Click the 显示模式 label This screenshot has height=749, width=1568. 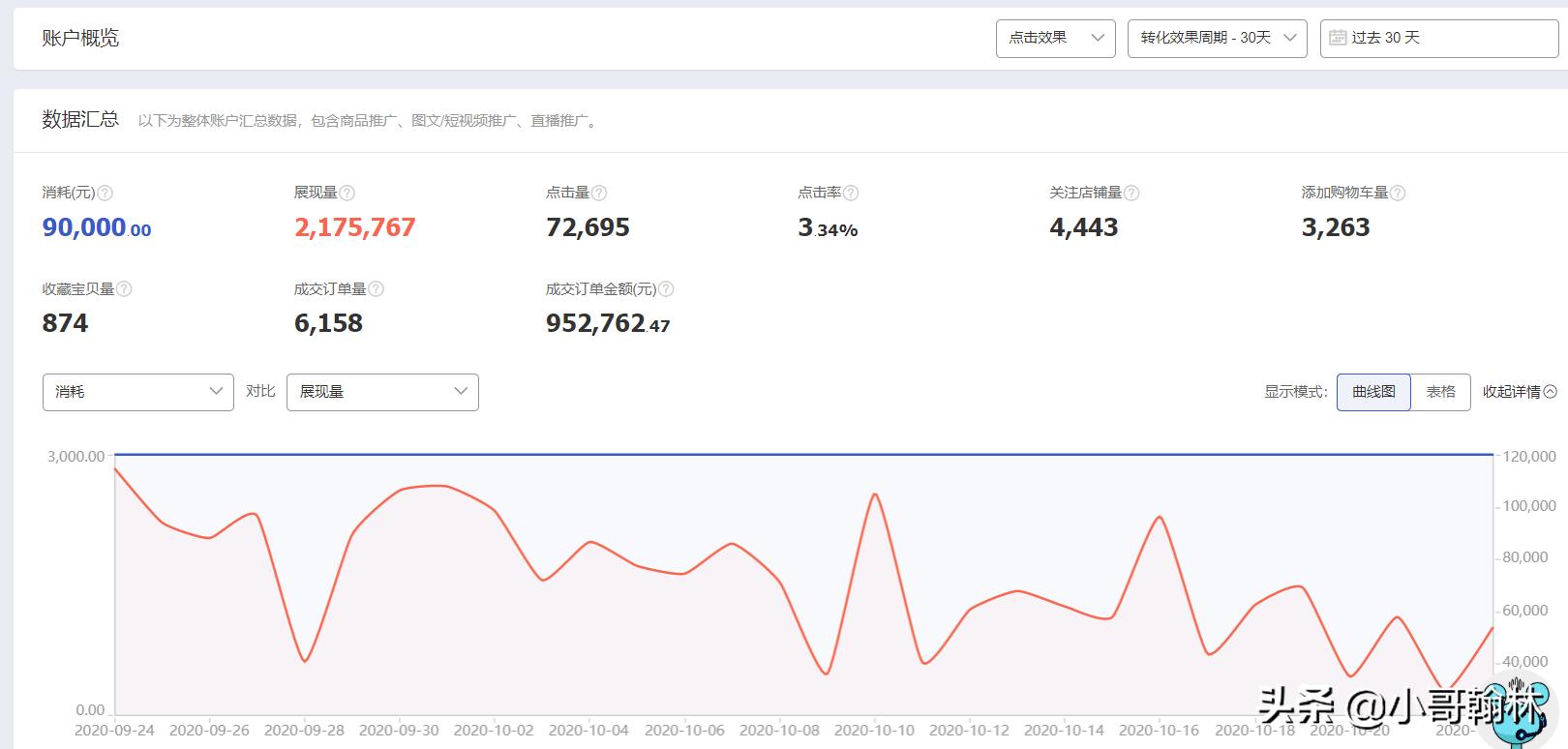1296,392
